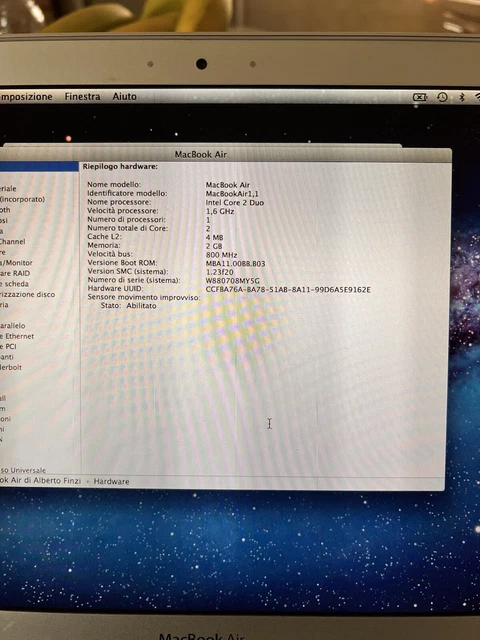The height and width of the screenshot is (640, 480).
Task: Click the '2 GB' memory value
Action: point(214,246)
